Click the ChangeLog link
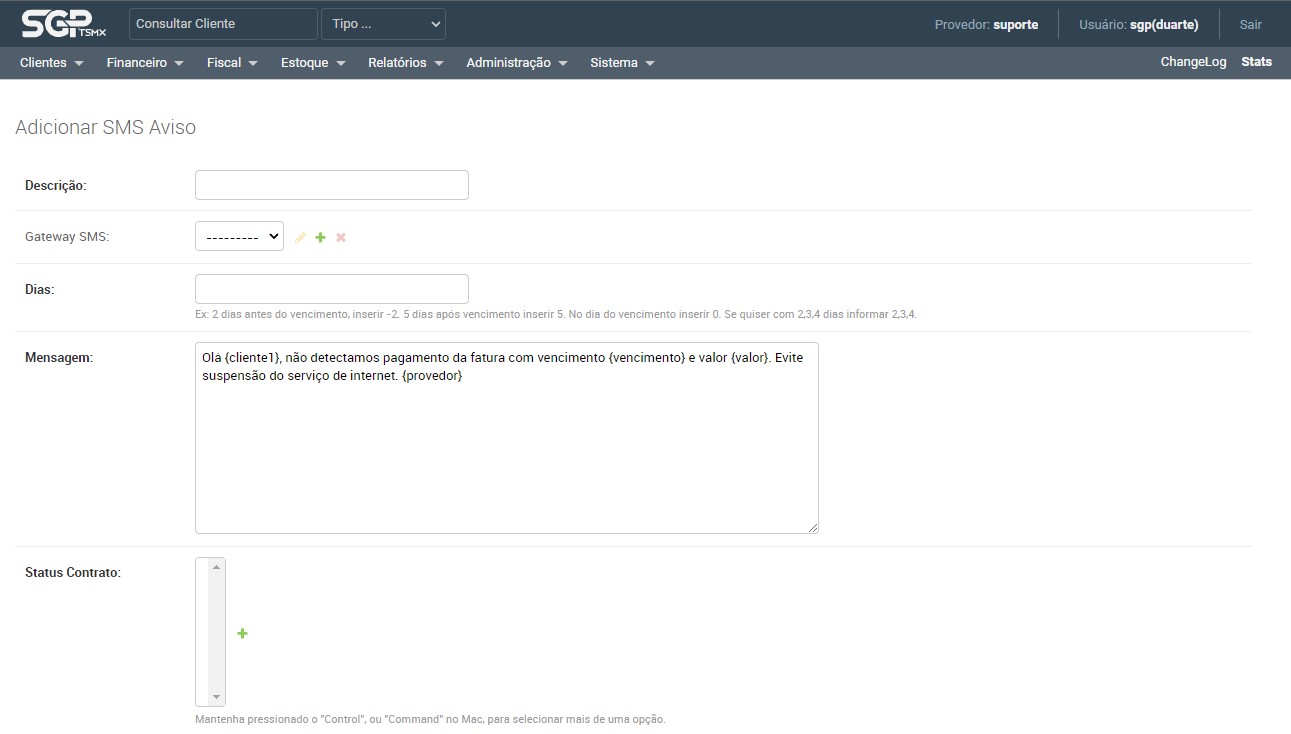 coord(1193,62)
